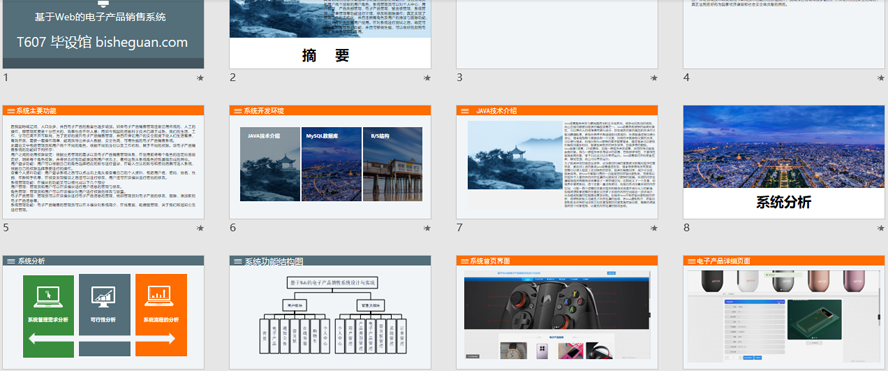Select blank-looking slide number 3
888x371 pixels.
(x=557, y=34)
